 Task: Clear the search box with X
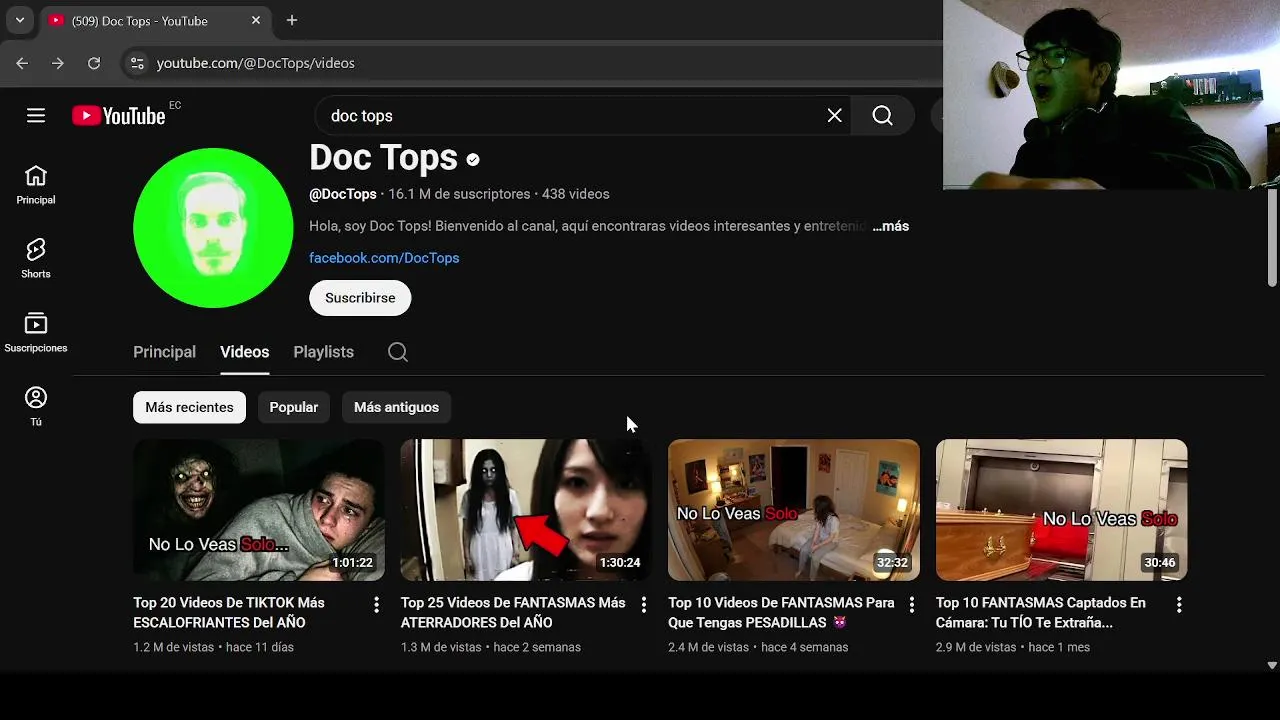835,116
